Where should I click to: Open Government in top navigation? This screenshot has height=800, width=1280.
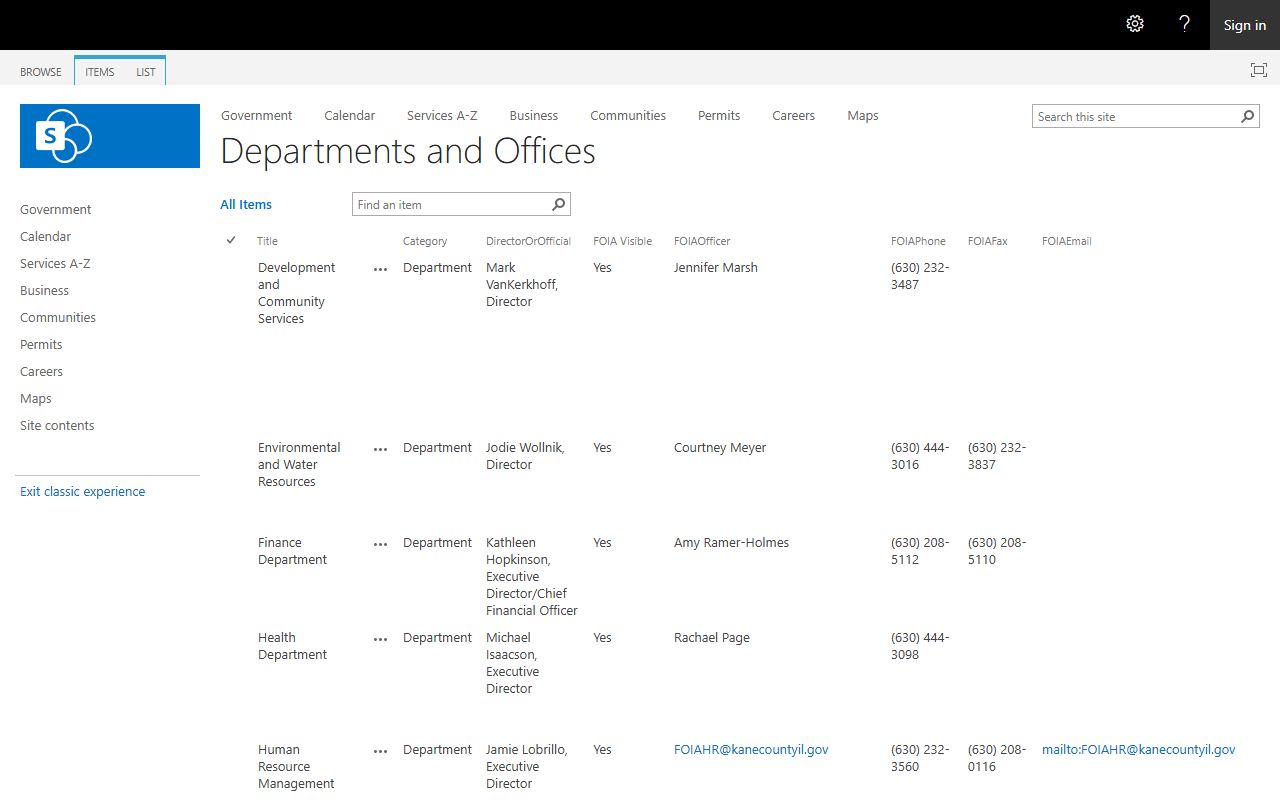257,116
